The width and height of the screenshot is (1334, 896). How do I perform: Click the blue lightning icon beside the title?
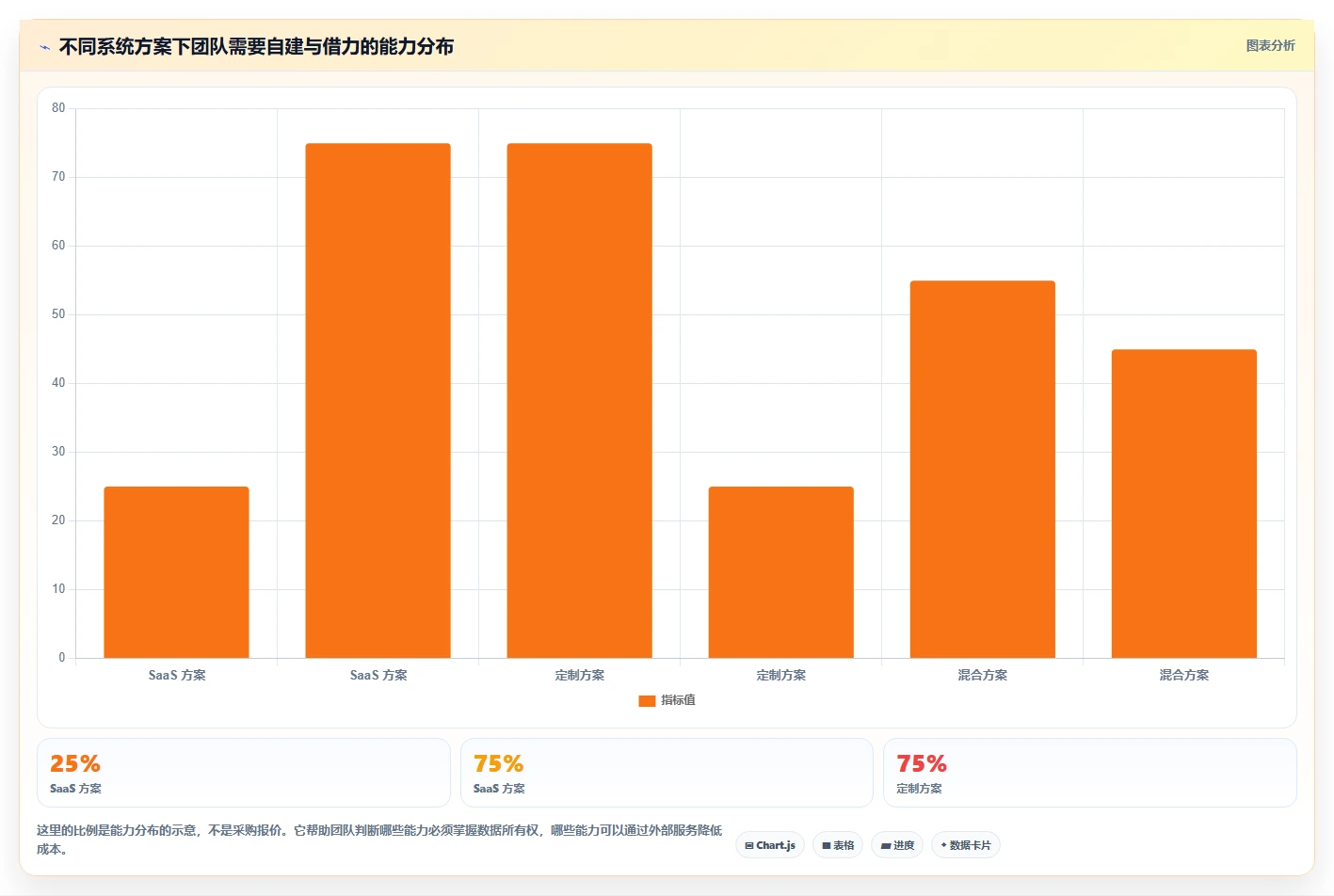coord(44,47)
